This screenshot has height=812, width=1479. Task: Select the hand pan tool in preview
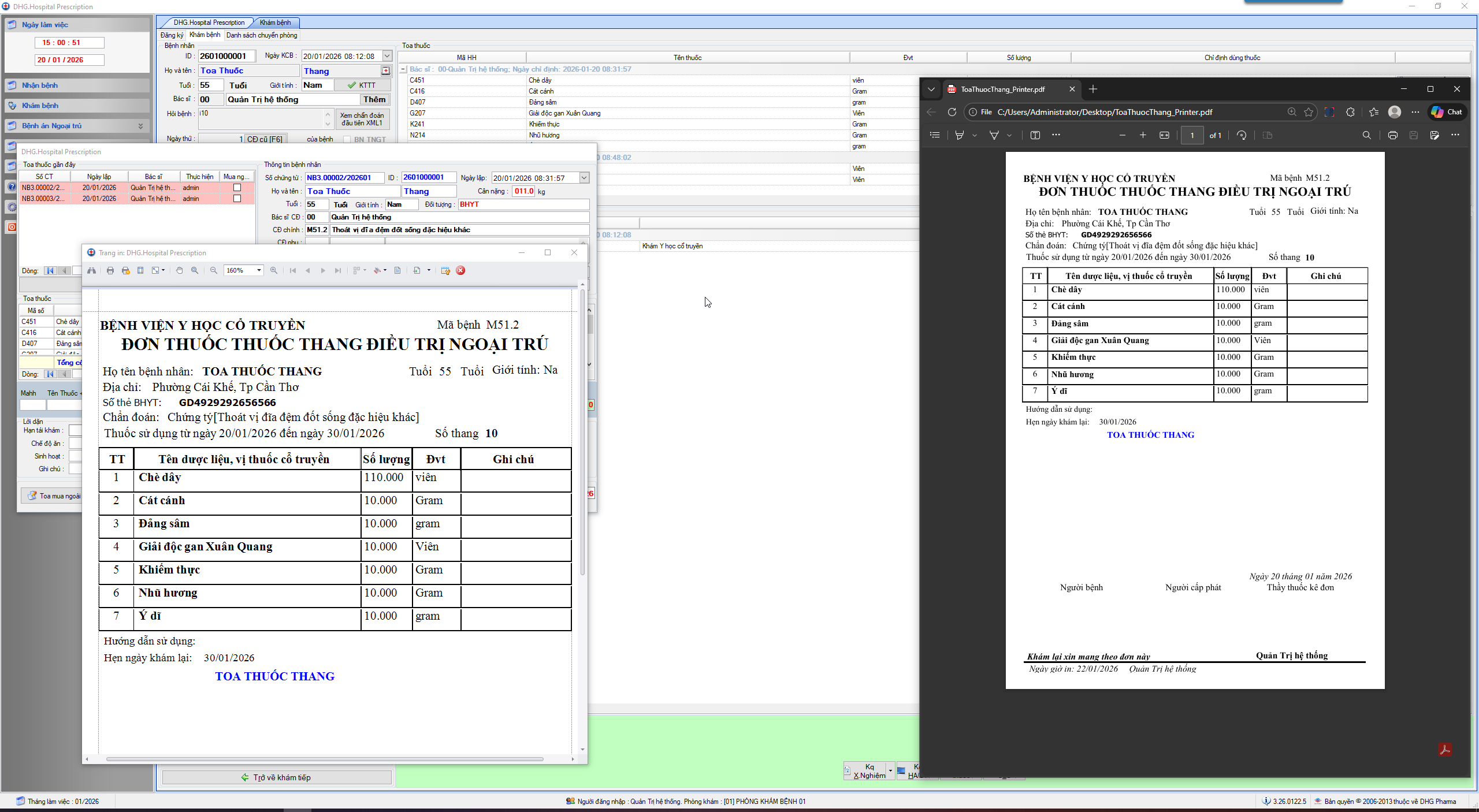(x=180, y=270)
